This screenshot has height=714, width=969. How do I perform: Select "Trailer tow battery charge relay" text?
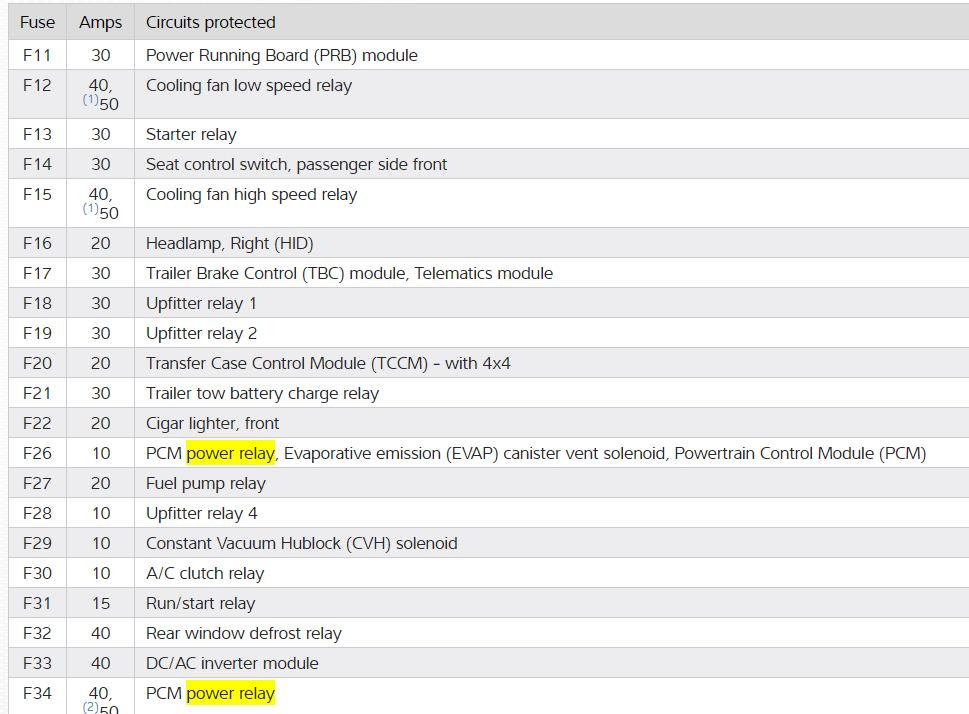262,393
